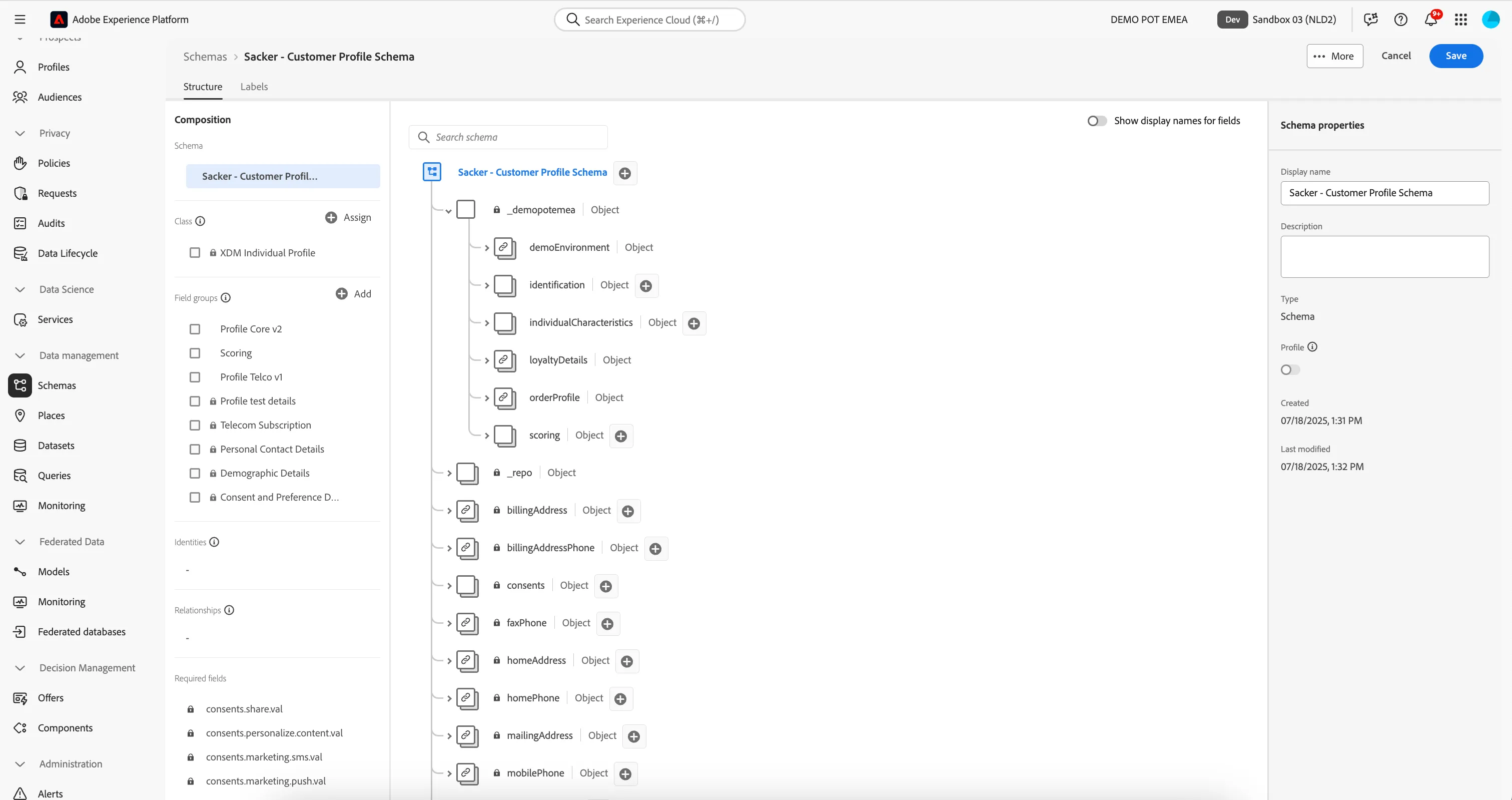
Task: Add a field to faxPhone object
Action: [x=608, y=624]
